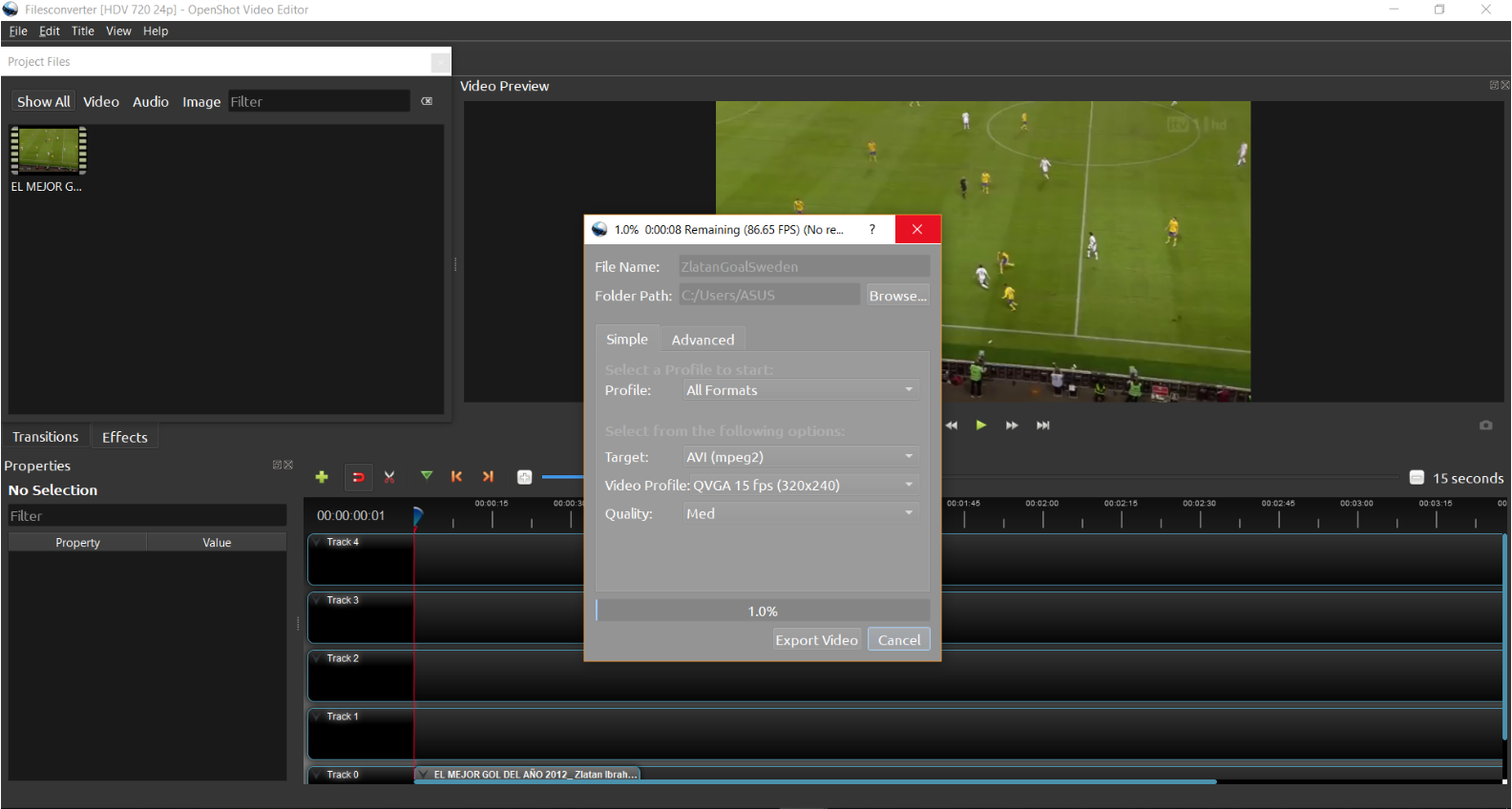Cancel the video export
The width and height of the screenshot is (1512, 809).
899,640
